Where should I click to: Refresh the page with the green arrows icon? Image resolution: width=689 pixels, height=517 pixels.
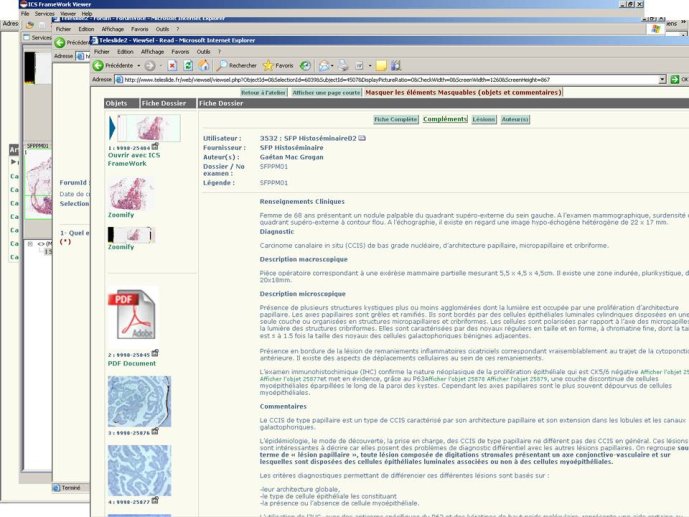coord(188,66)
